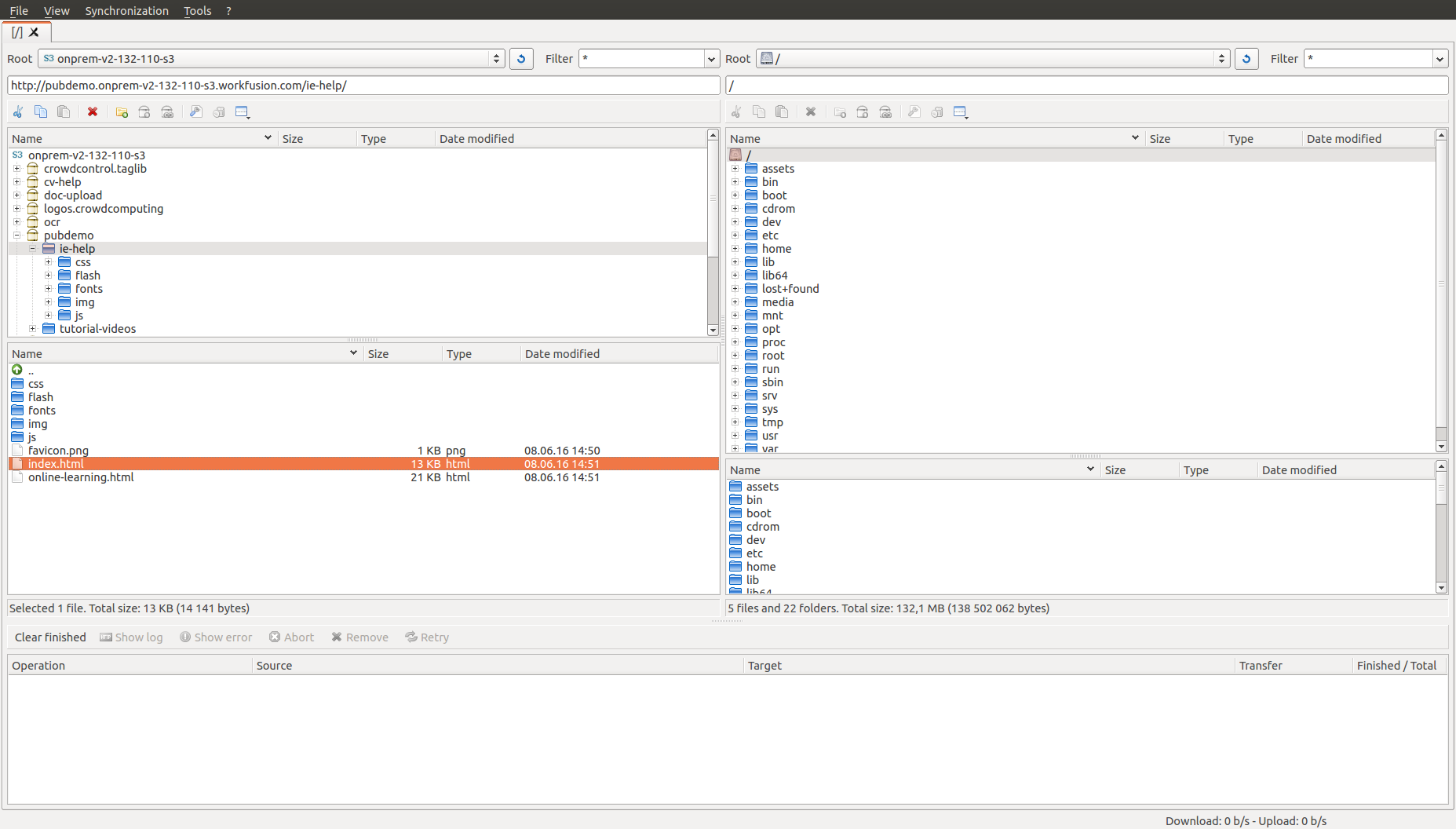The image size is (1456, 829).
Task: Expand the home folder node in the local tree
Action: coord(735,249)
